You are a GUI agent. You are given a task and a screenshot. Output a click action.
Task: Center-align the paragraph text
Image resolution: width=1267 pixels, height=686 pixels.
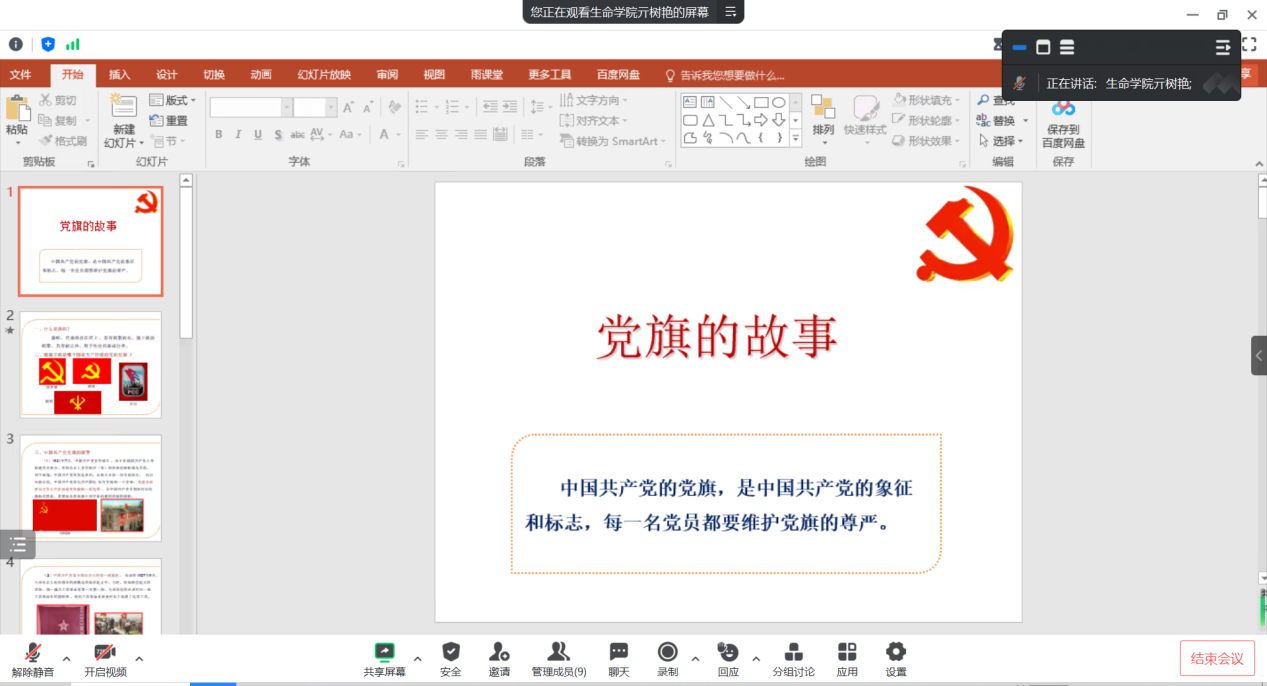pos(441,134)
